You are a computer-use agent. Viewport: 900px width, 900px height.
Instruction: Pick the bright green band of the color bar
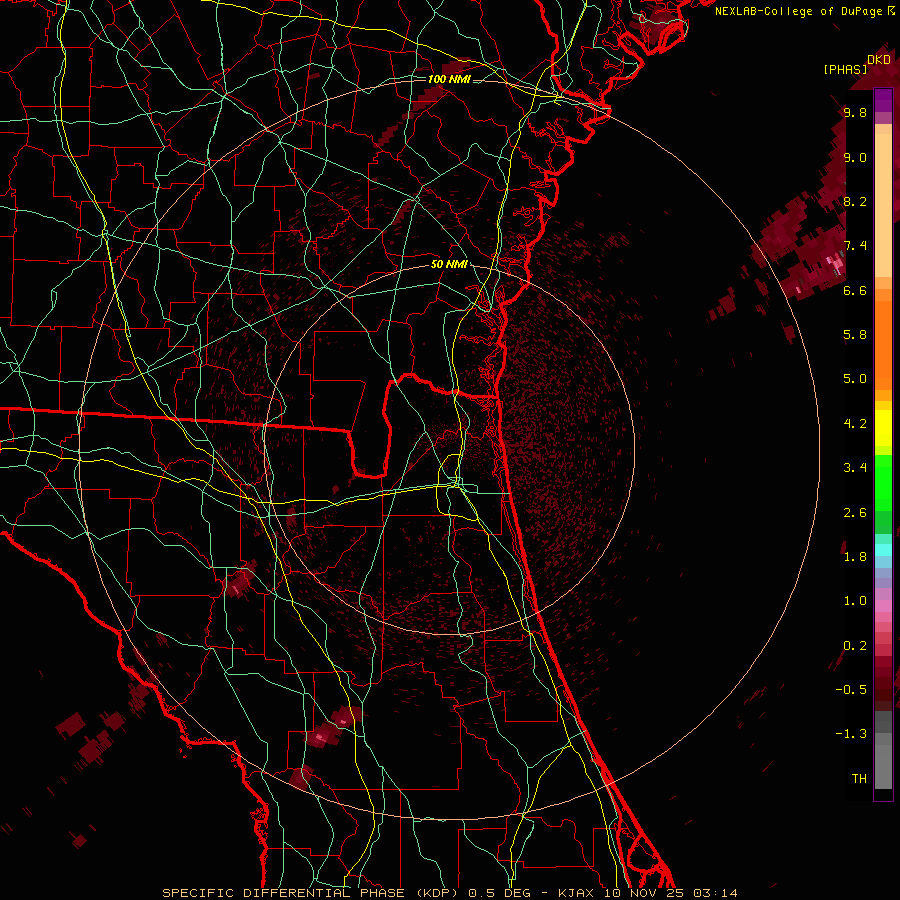(883, 483)
